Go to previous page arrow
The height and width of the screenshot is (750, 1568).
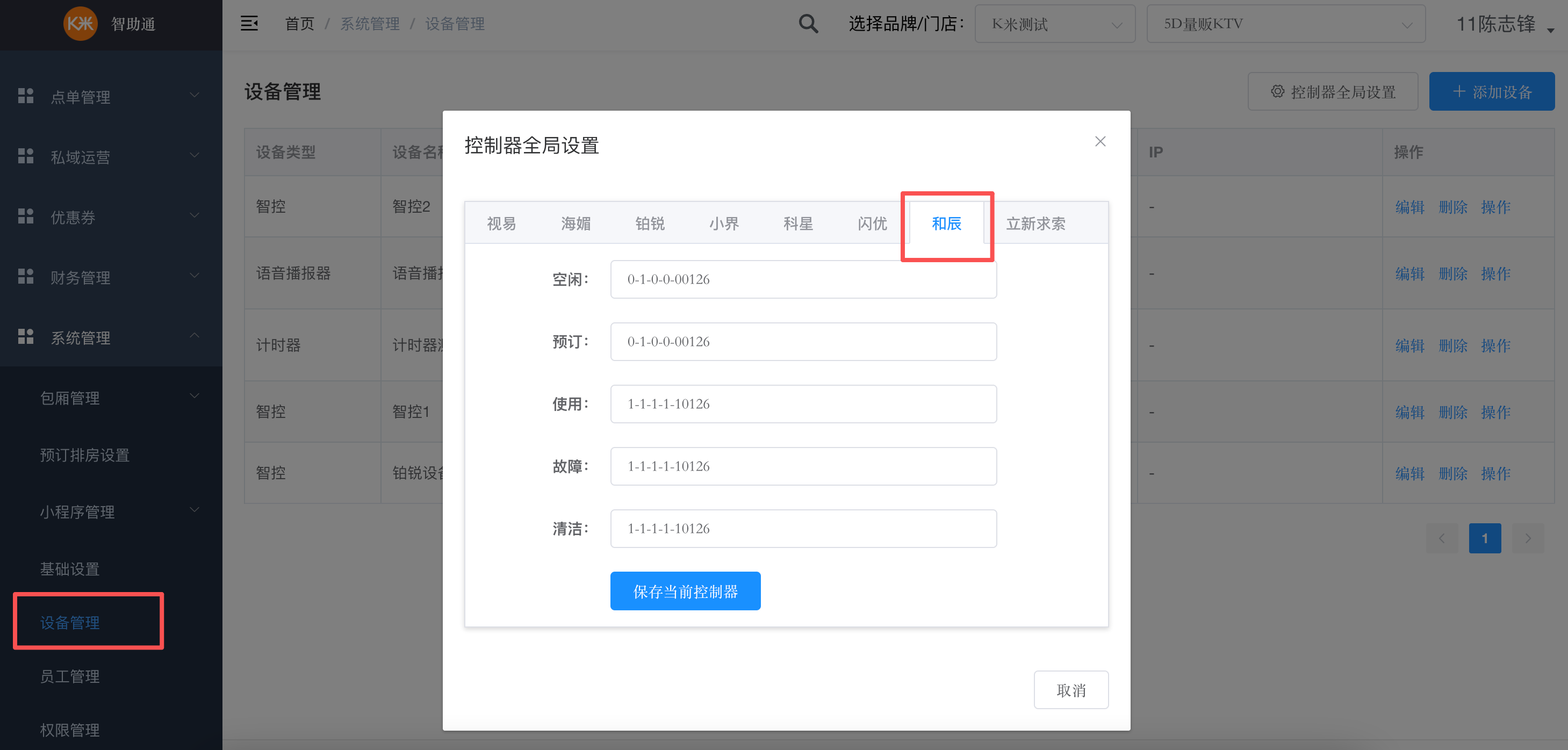pos(1441,538)
